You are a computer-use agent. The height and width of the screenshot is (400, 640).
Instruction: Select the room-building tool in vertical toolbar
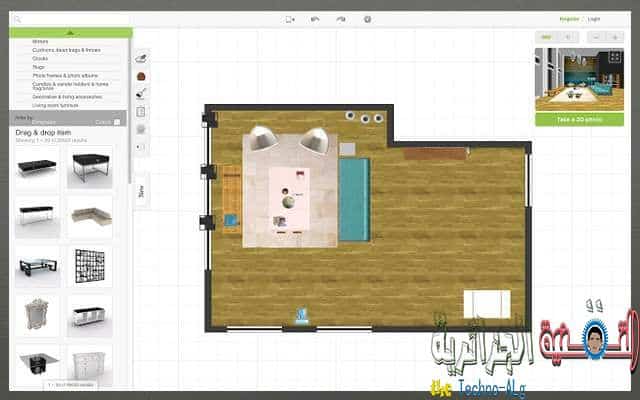coord(141,58)
